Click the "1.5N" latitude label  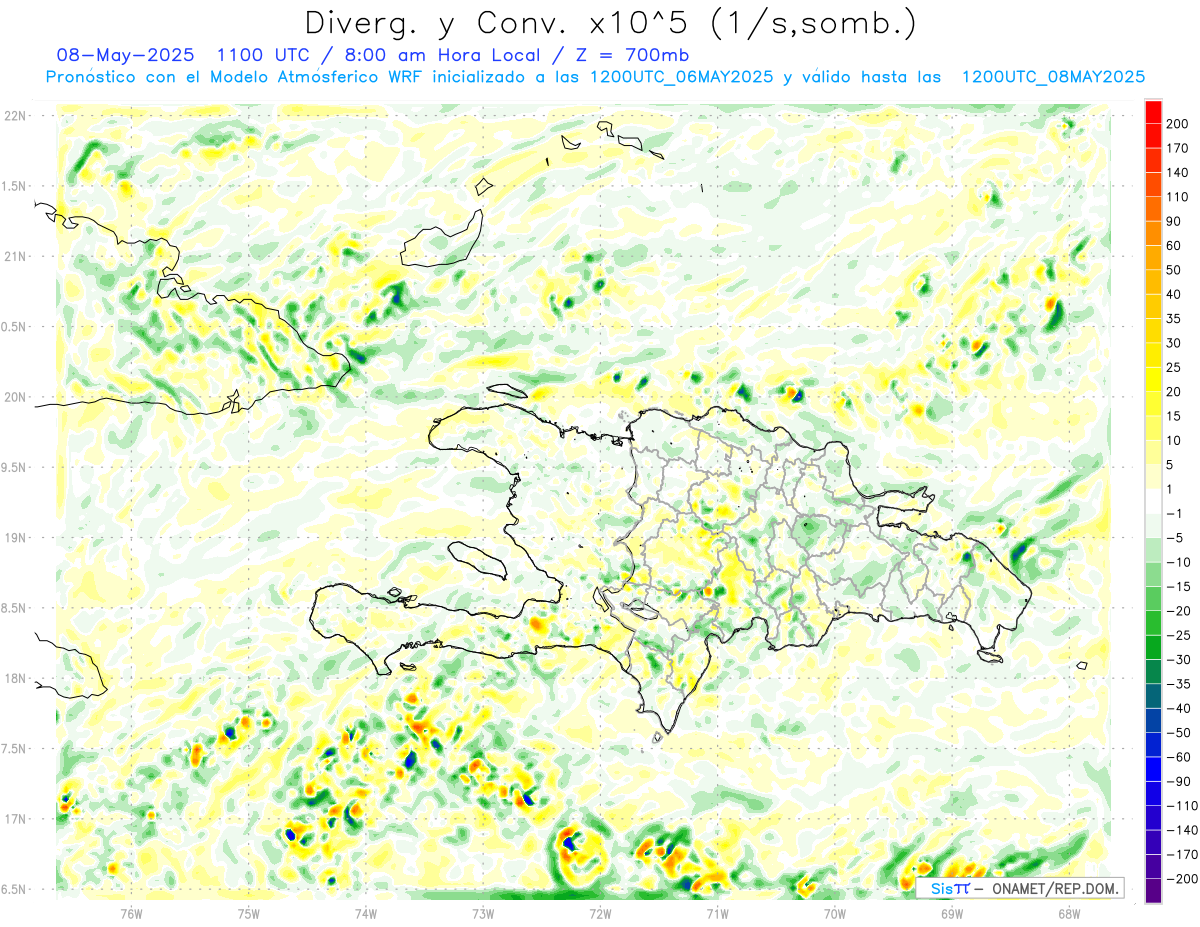(14, 186)
